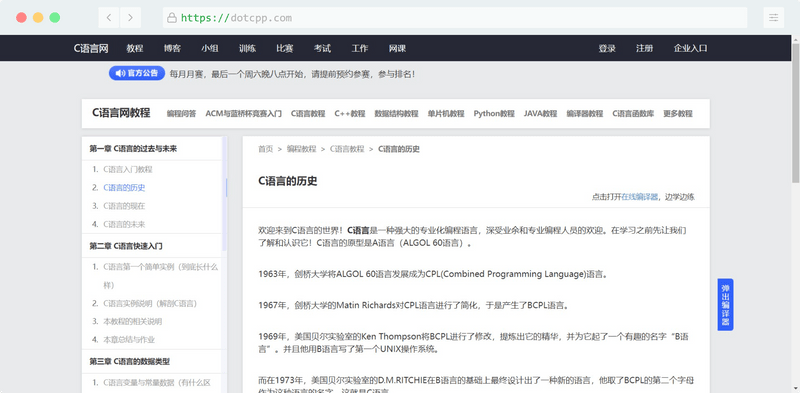
Task: Open the 网课 top menu
Action: tap(397, 48)
